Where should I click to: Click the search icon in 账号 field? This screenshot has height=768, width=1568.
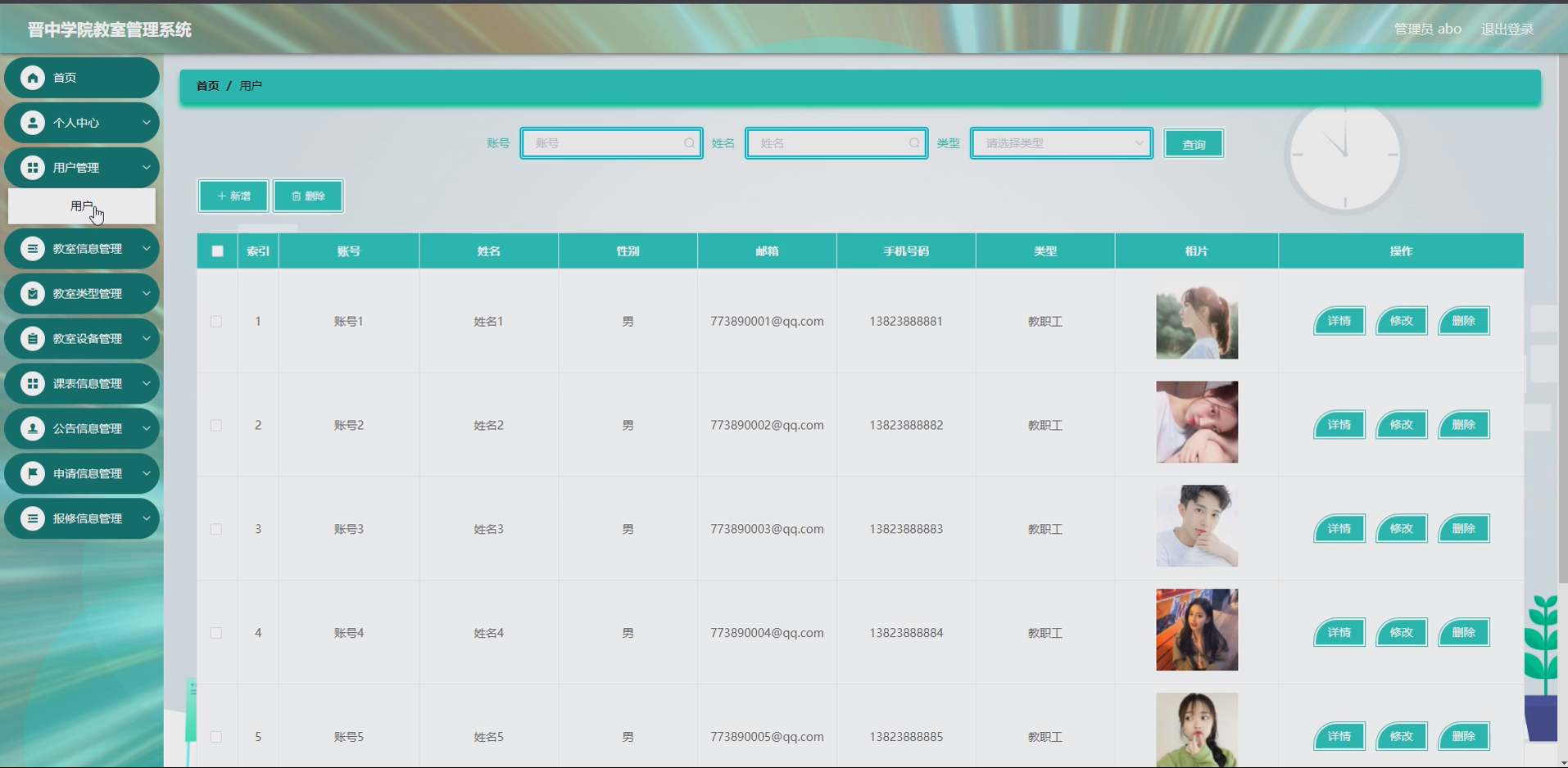(x=689, y=143)
